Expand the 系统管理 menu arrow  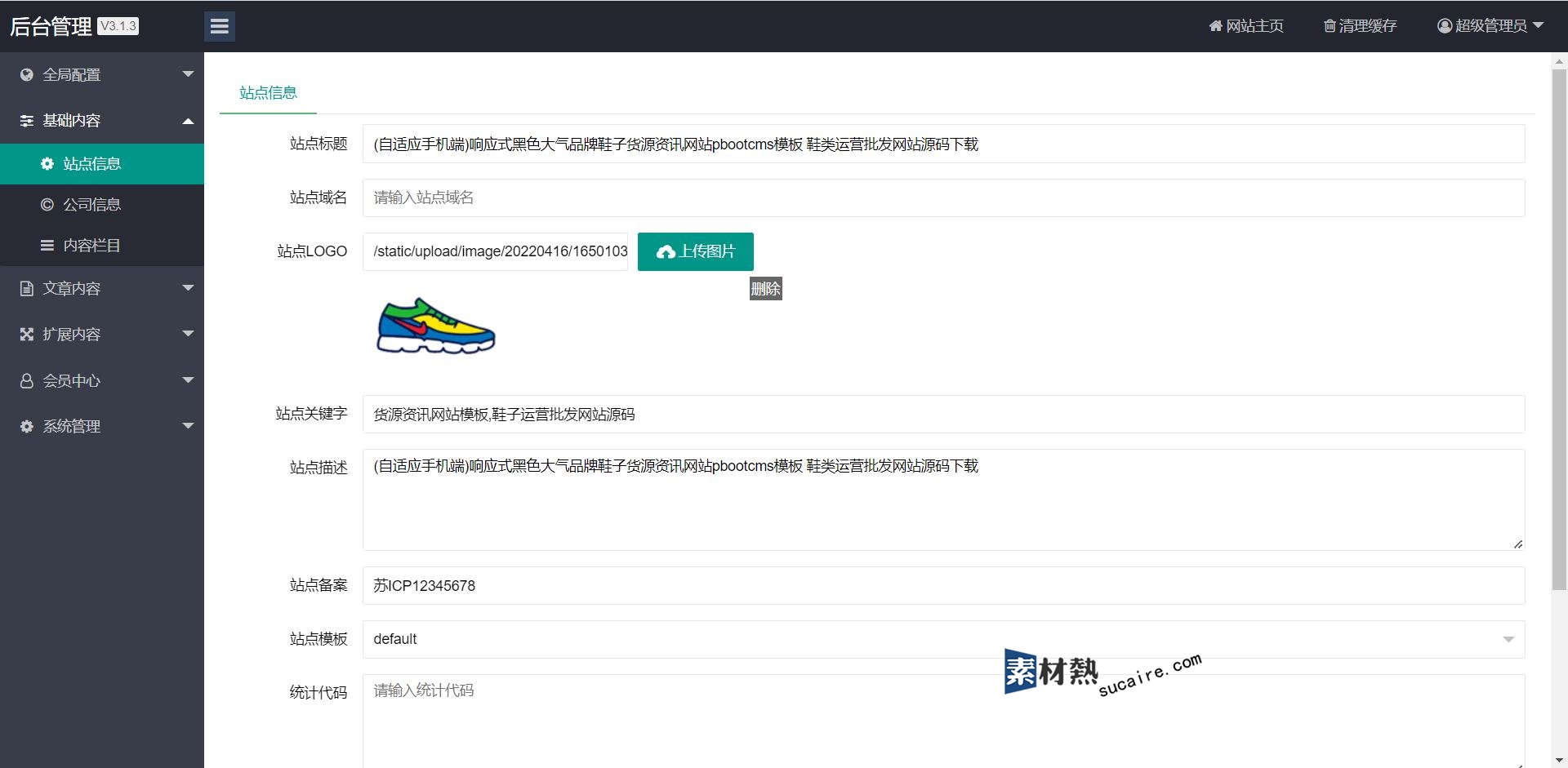pos(188,426)
